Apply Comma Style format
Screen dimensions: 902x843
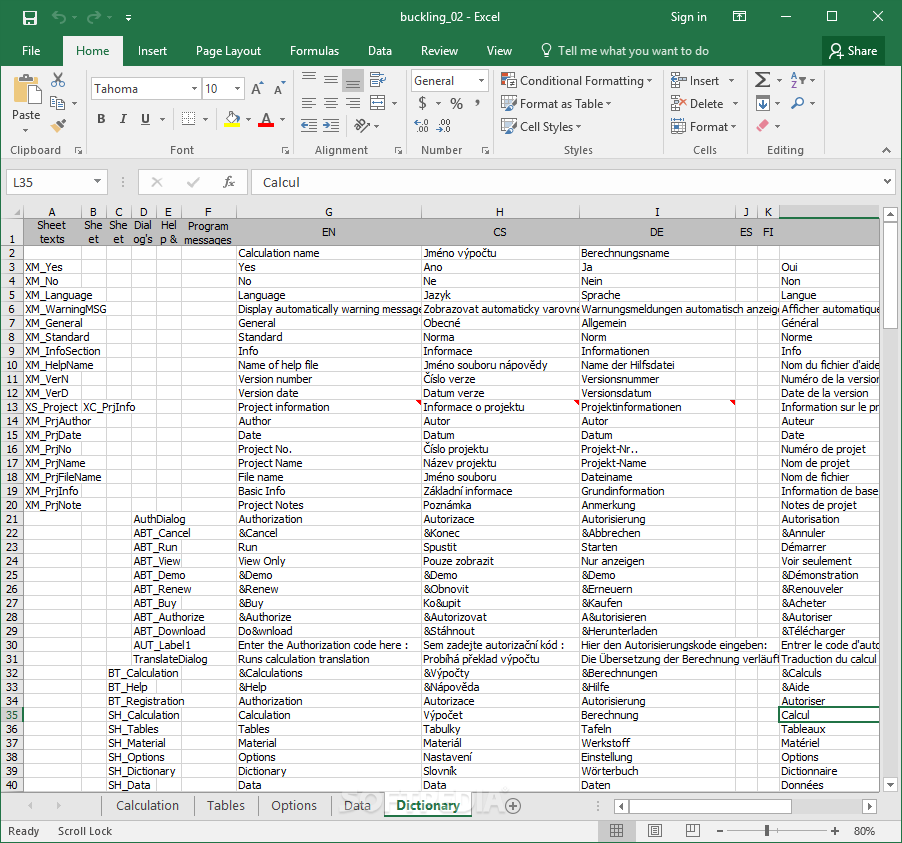[x=477, y=104]
